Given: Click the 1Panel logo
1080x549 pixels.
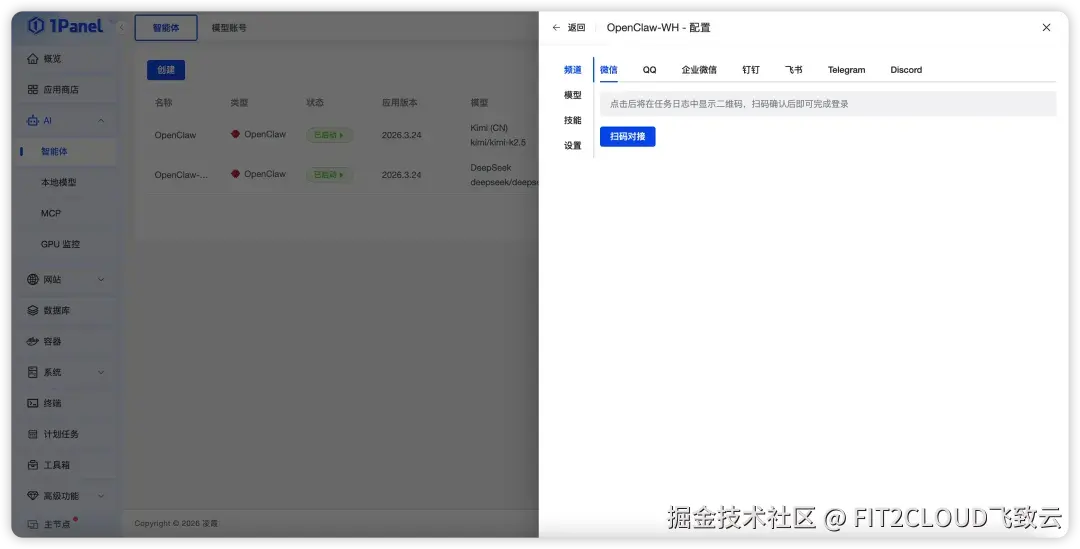Looking at the screenshot, I should [65, 26].
